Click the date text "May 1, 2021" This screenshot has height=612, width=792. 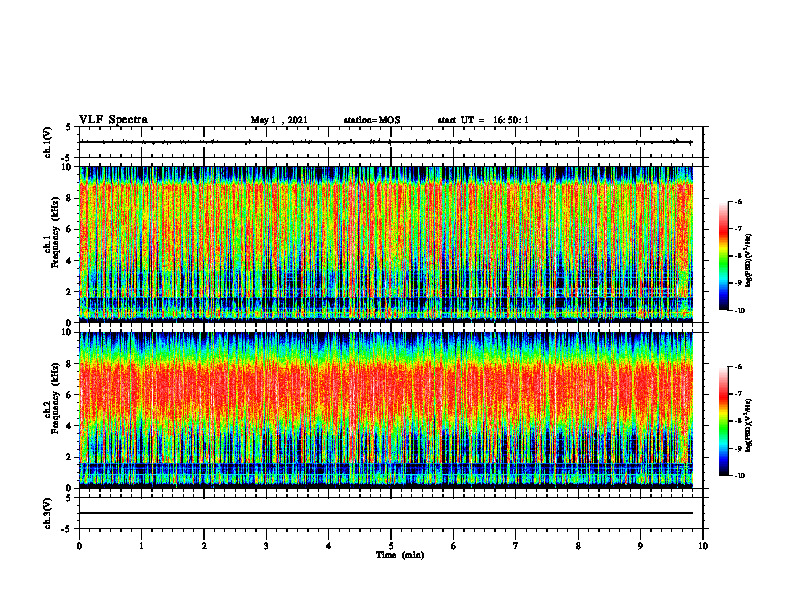pyautogui.click(x=279, y=120)
